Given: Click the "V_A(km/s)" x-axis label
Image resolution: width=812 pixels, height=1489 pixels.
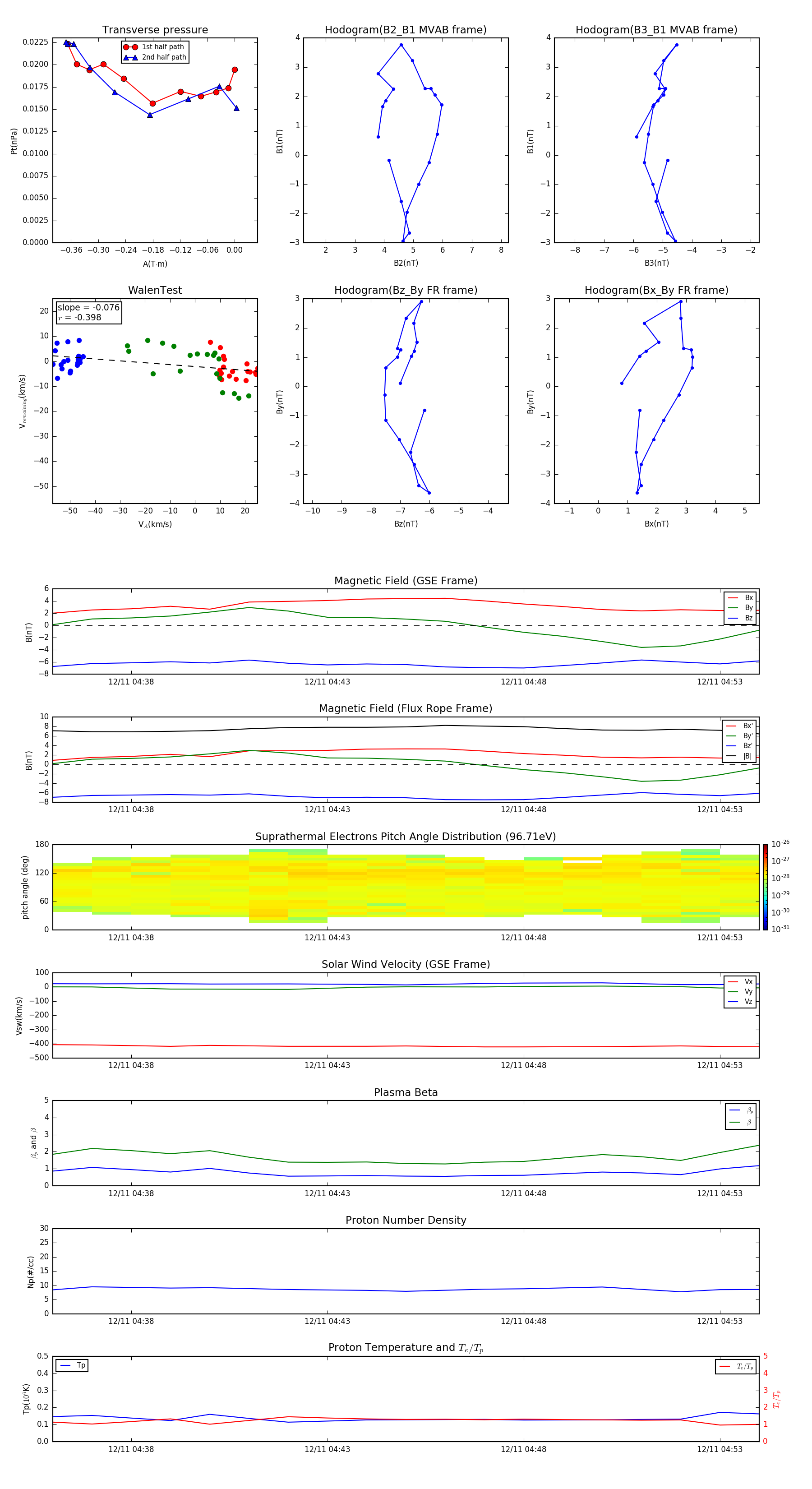Looking at the screenshot, I should point(155,524).
